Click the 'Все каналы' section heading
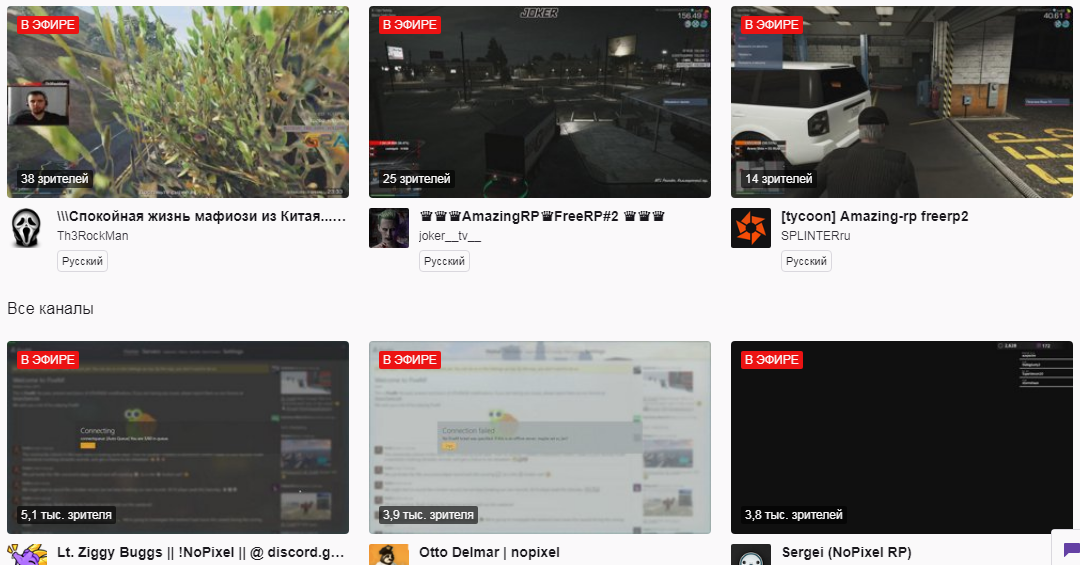 point(50,309)
